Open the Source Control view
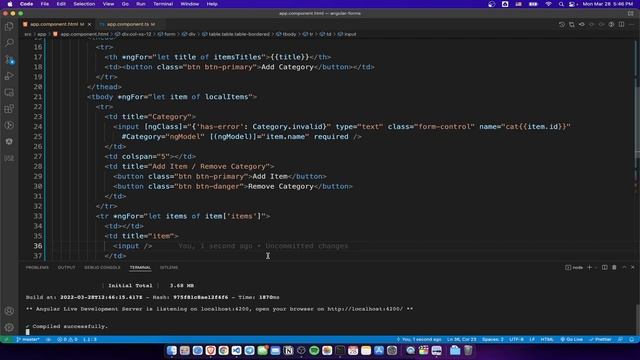 click(x=9, y=60)
